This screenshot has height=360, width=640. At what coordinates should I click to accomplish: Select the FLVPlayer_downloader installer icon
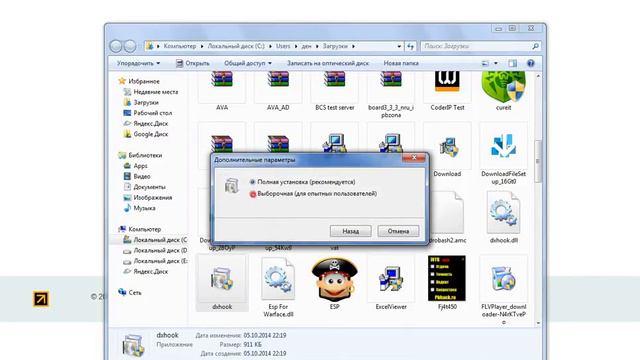click(503, 279)
